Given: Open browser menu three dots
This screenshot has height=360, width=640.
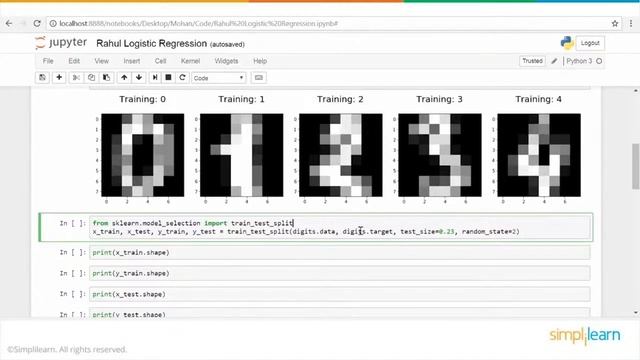Looking at the screenshot, I should (x=631, y=24).
